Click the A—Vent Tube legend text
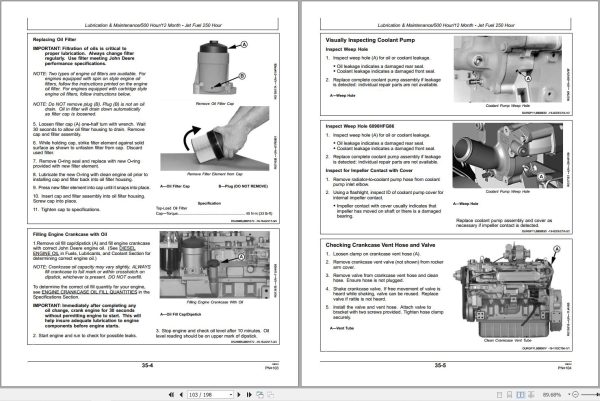 (342, 328)
